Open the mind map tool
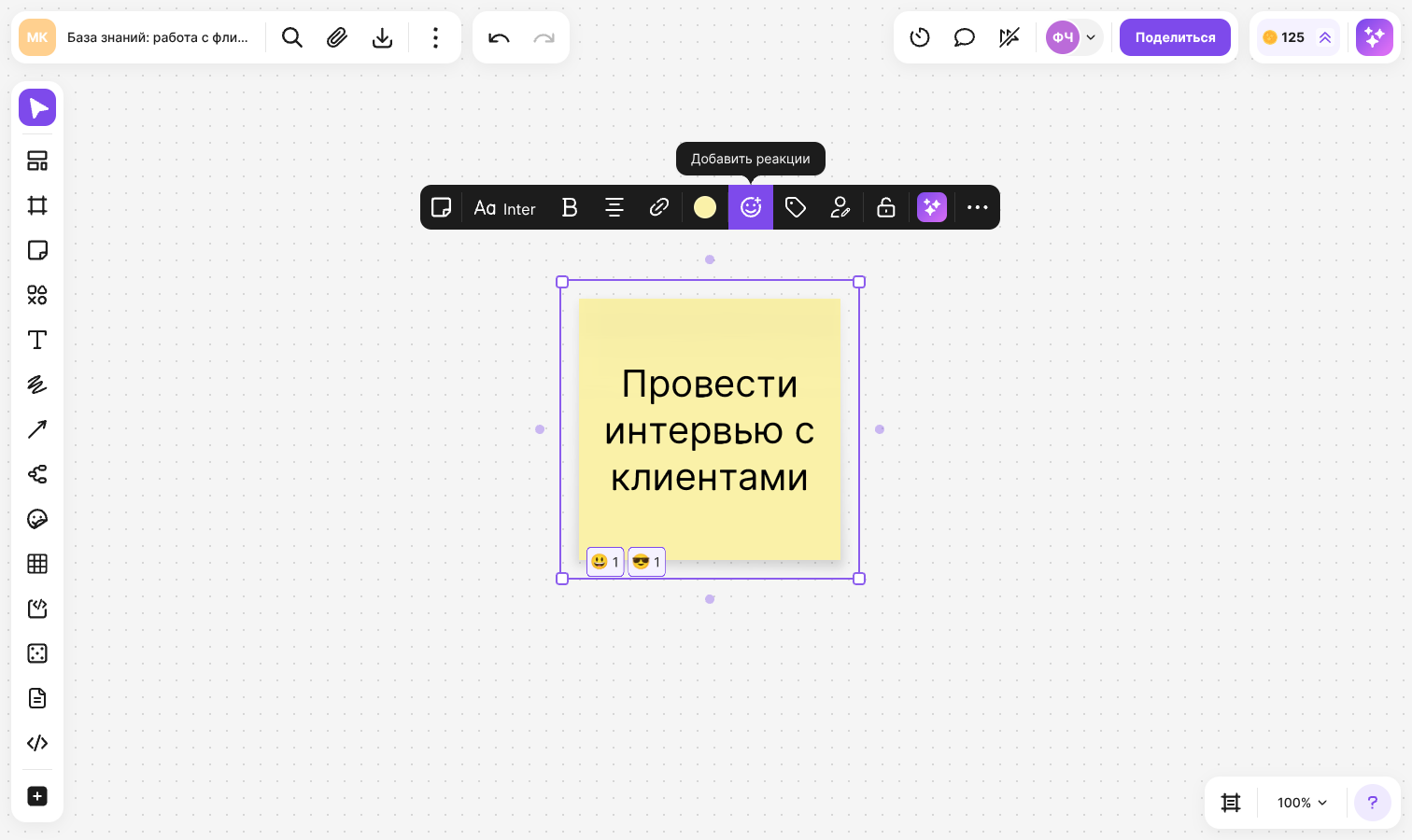 point(37,474)
